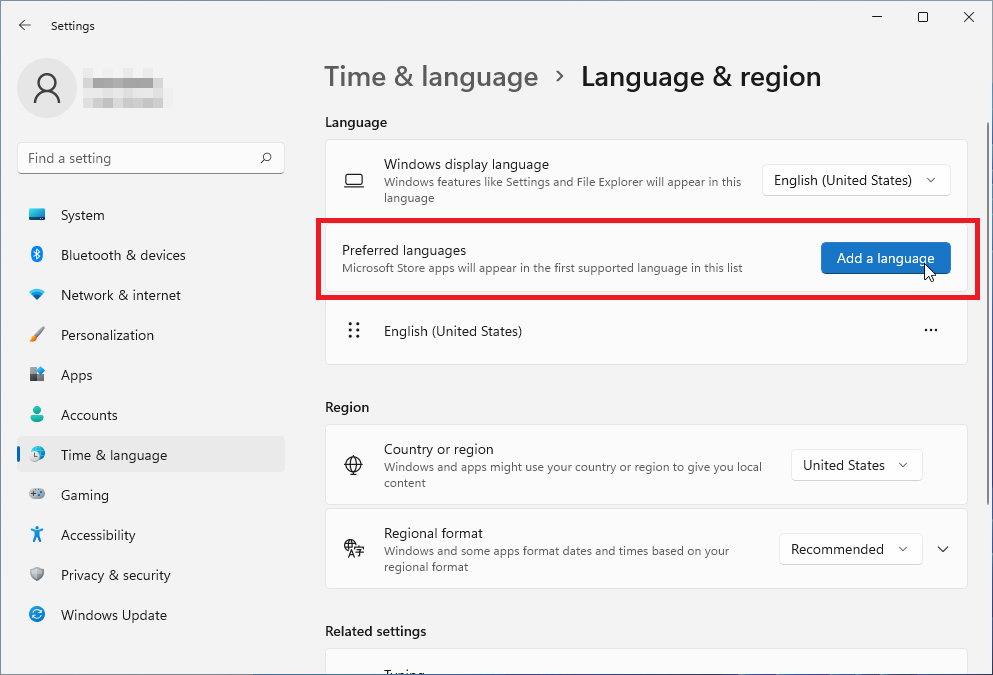
Task: Click the Network wifi icon
Action: tap(37, 294)
